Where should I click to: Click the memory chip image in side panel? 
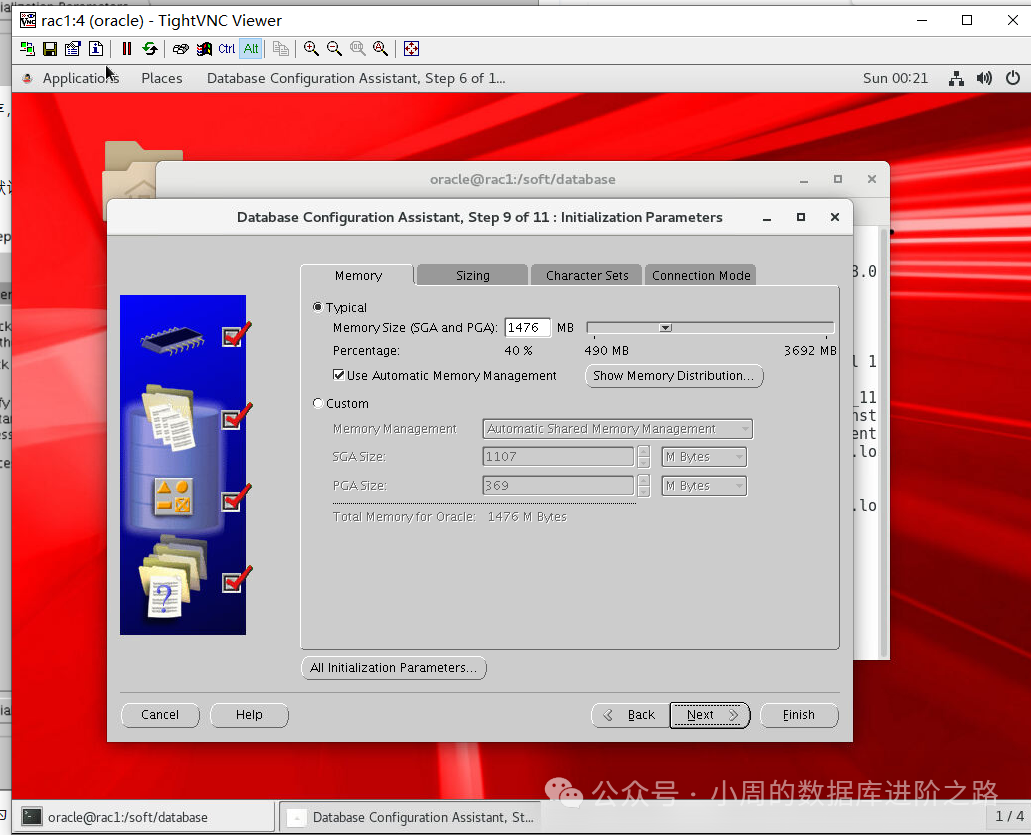tap(172, 339)
